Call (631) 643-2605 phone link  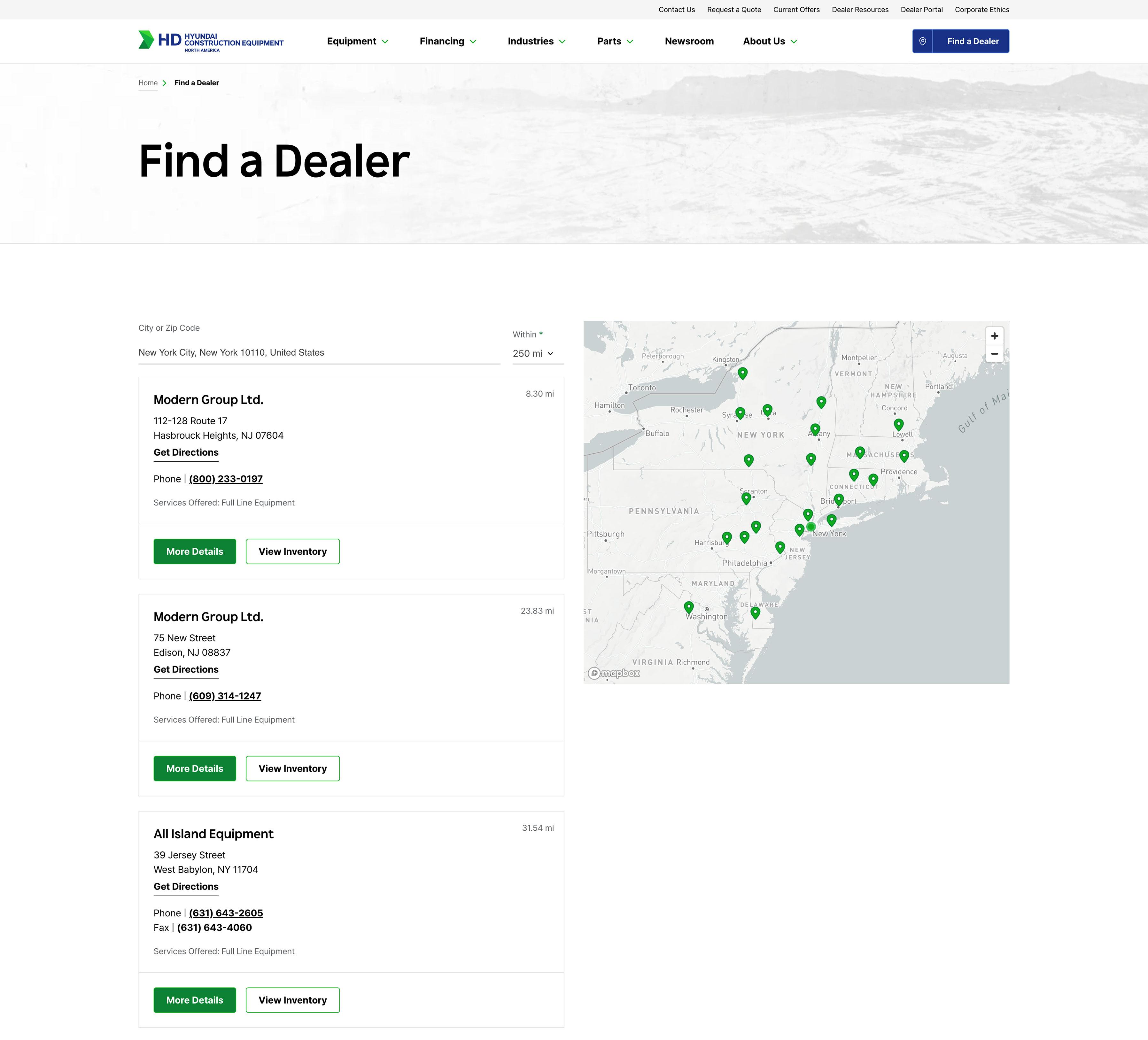pos(226,913)
